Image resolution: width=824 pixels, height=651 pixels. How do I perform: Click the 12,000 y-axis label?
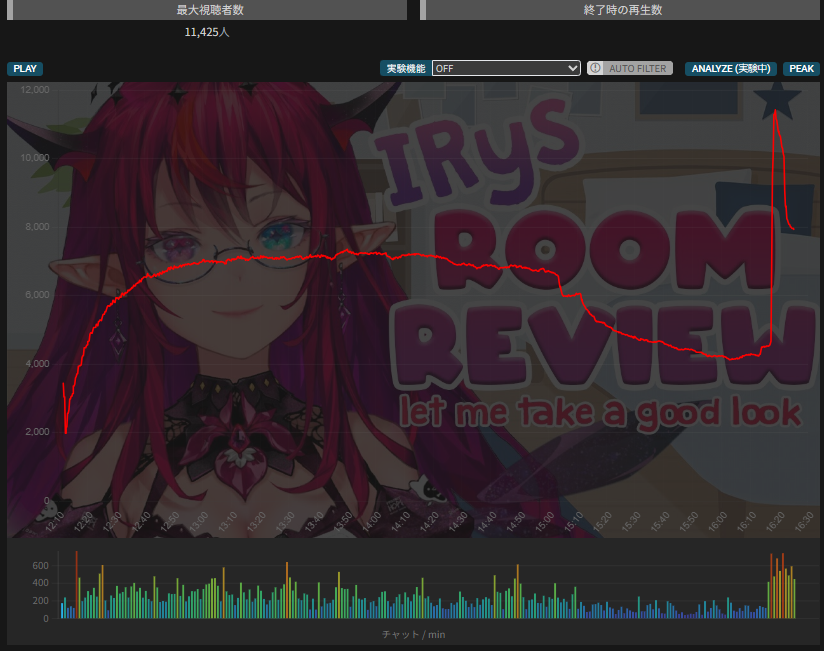coord(35,90)
